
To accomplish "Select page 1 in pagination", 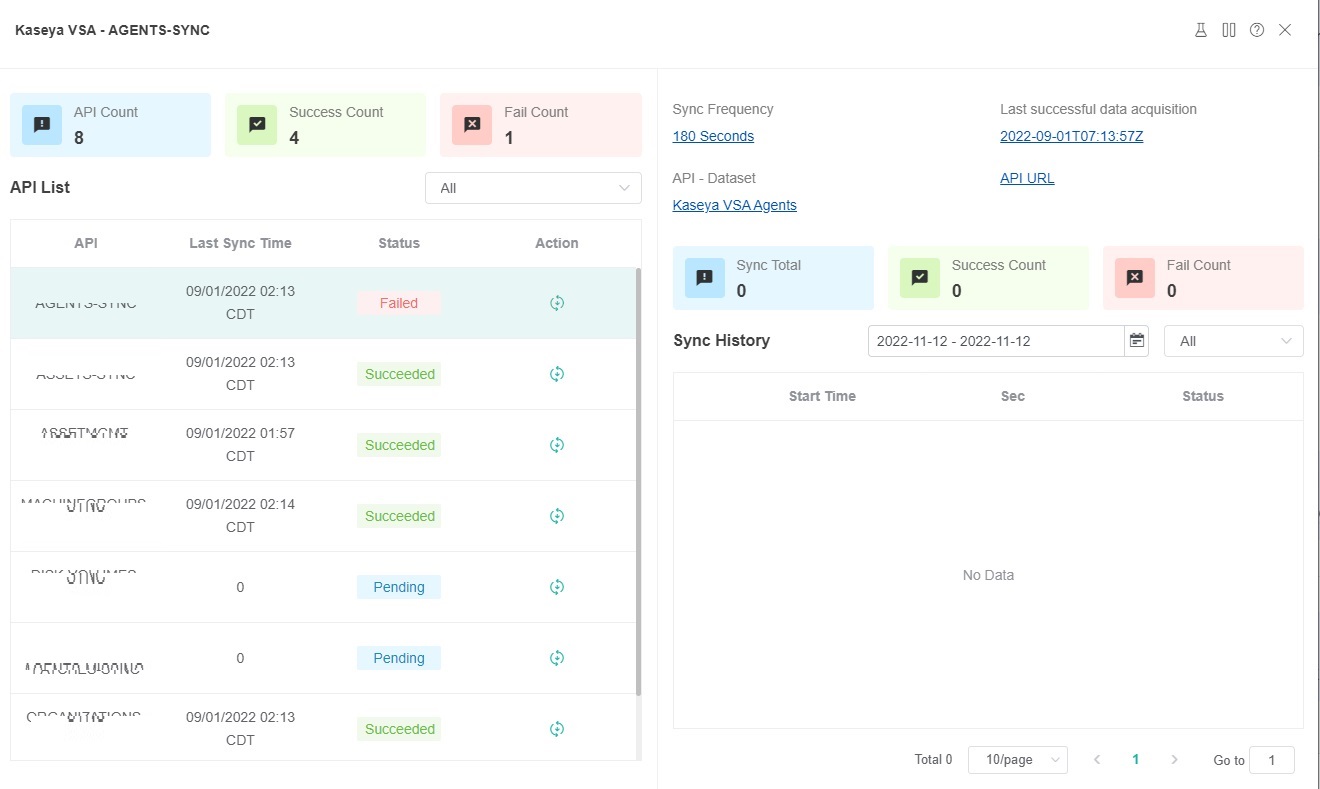I will (x=1135, y=760).
